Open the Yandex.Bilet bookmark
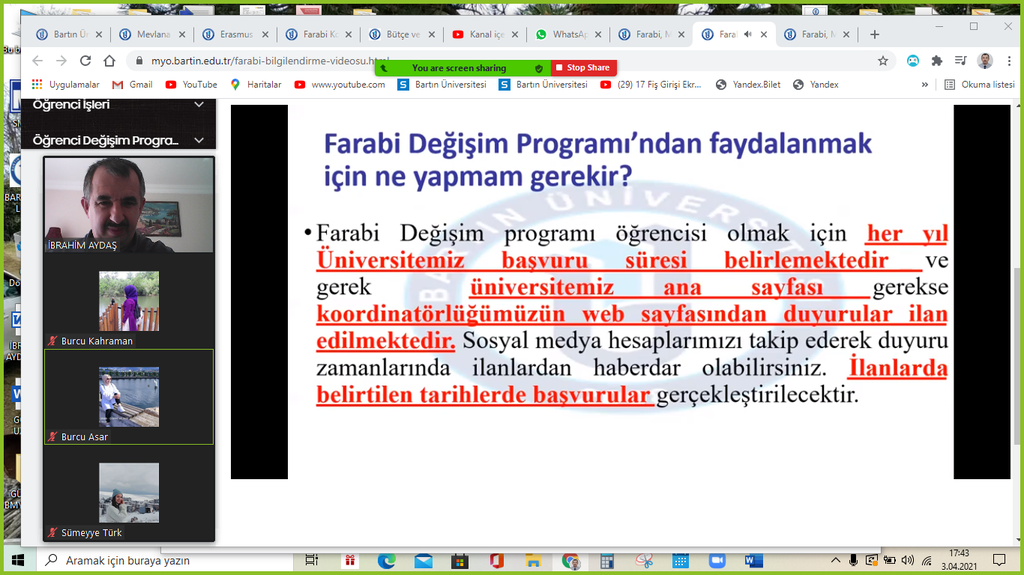This screenshot has width=1024, height=575. [x=748, y=84]
